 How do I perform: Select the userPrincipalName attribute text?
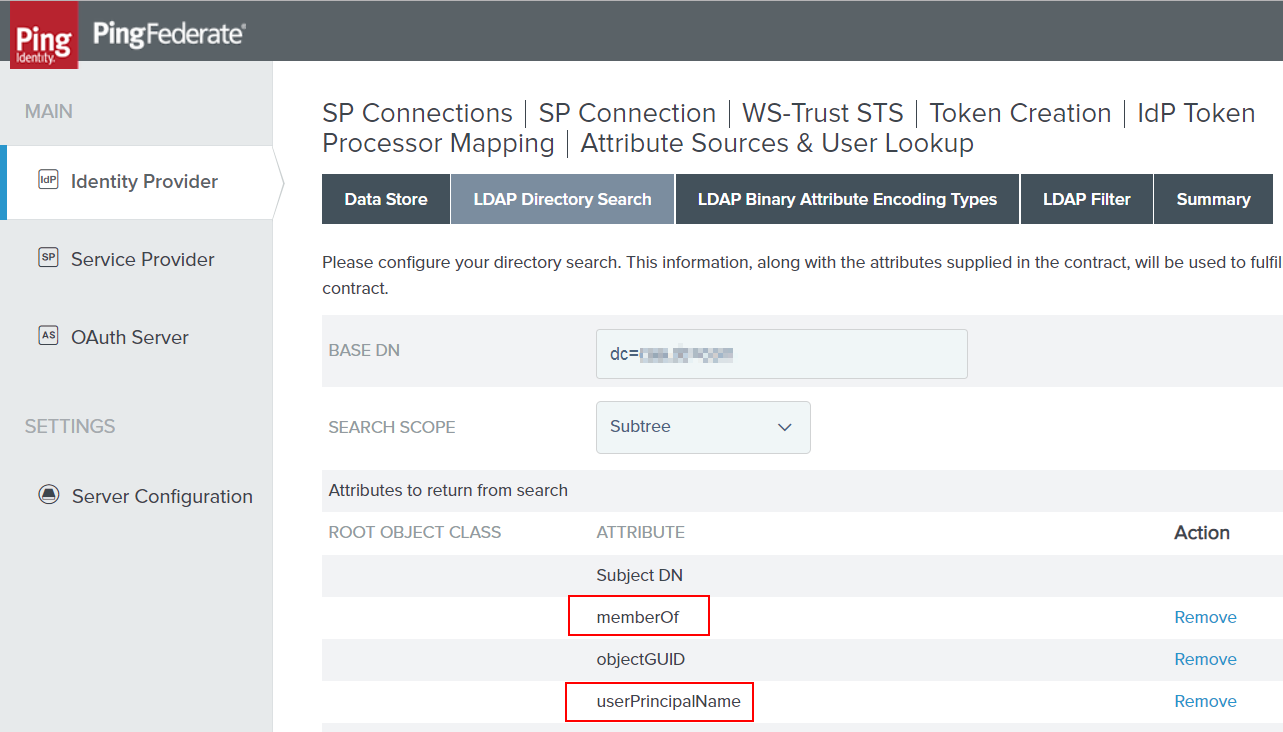click(x=668, y=701)
